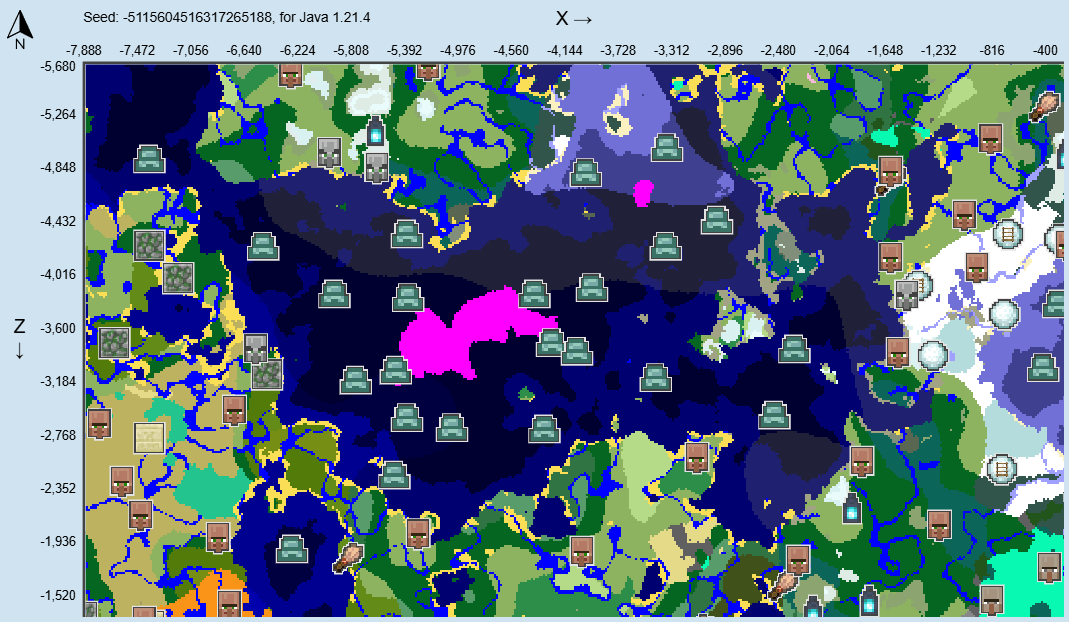
Task: Click the left pillager outpost of the northern pair
Action: click(329, 152)
